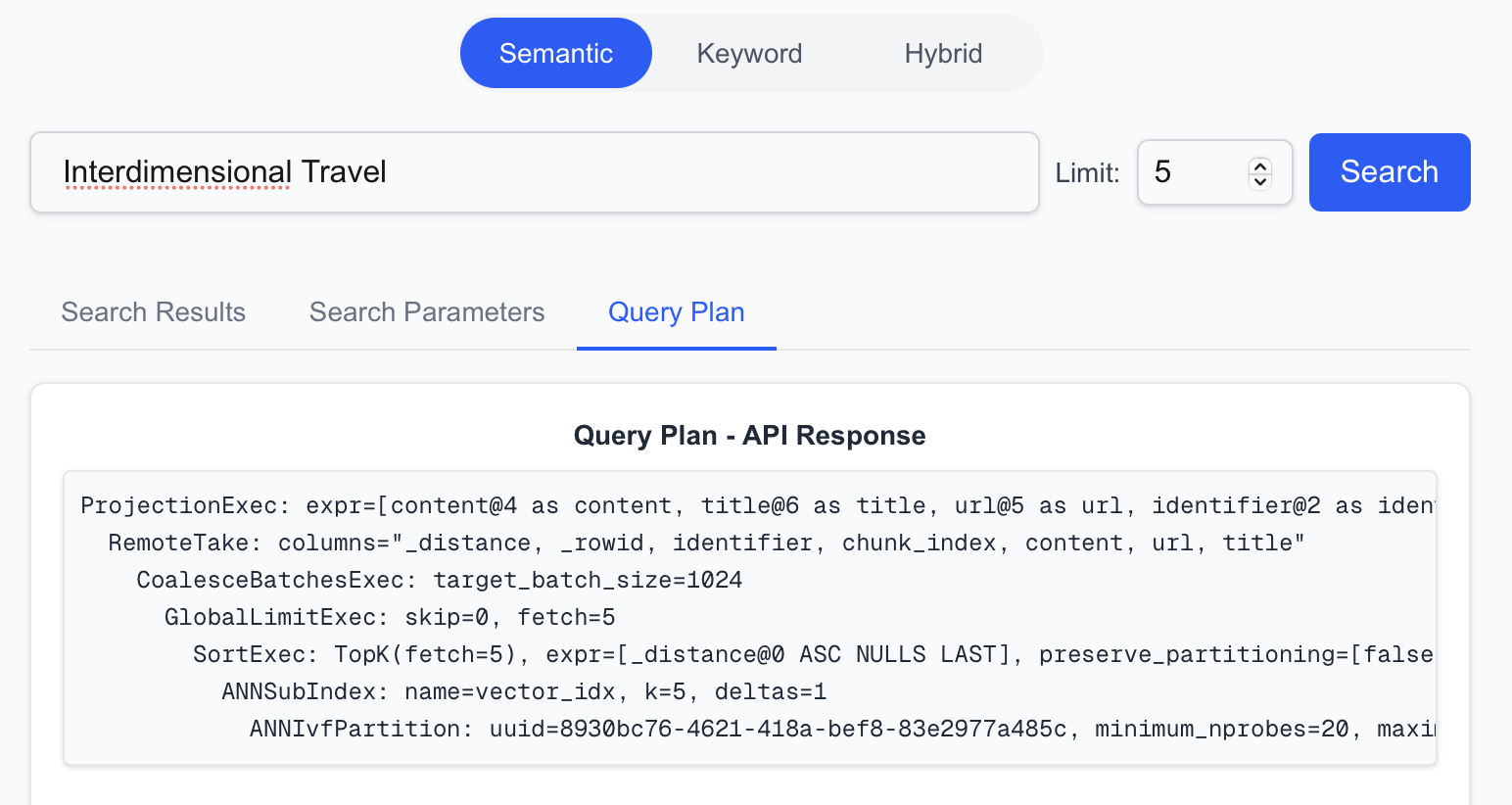The height and width of the screenshot is (805, 1512).
Task: Select the Limit value field showing 5
Action: pyautogui.click(x=1195, y=171)
